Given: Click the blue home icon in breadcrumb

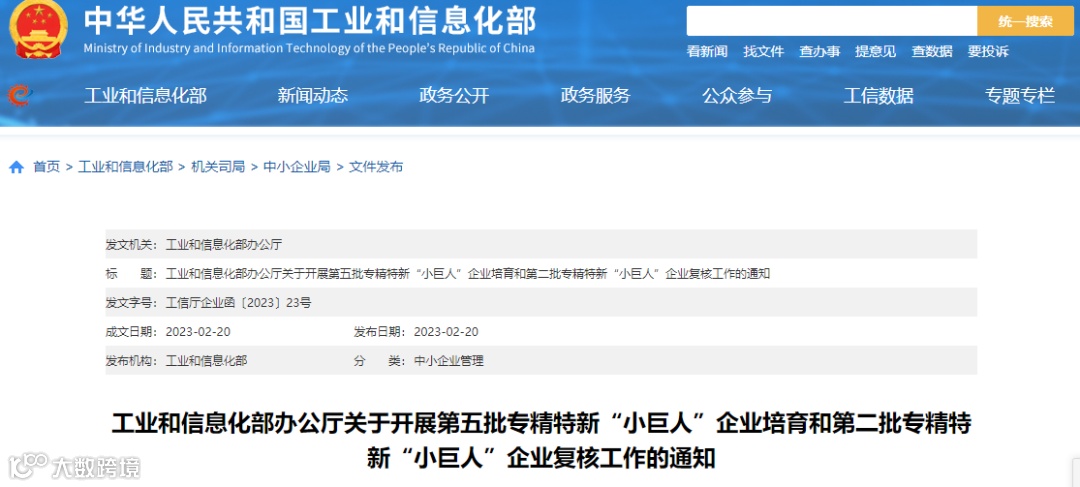Looking at the screenshot, I should point(17,167).
